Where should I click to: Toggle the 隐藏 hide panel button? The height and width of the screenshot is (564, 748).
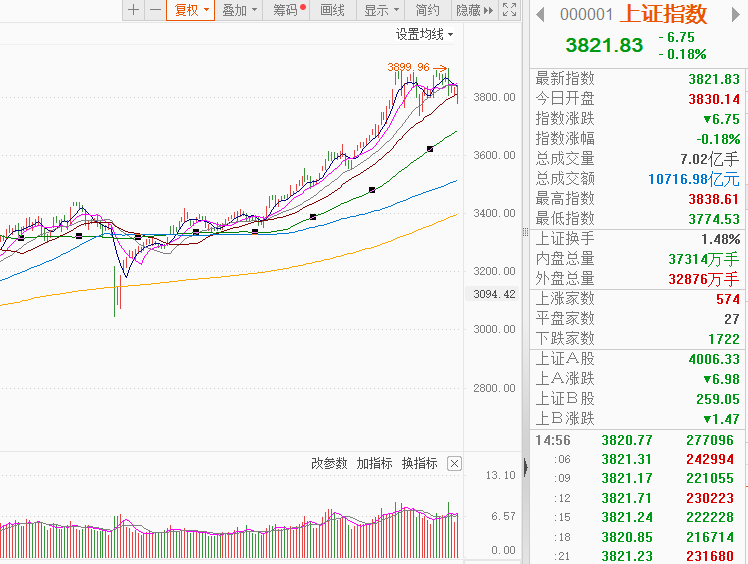click(x=474, y=10)
